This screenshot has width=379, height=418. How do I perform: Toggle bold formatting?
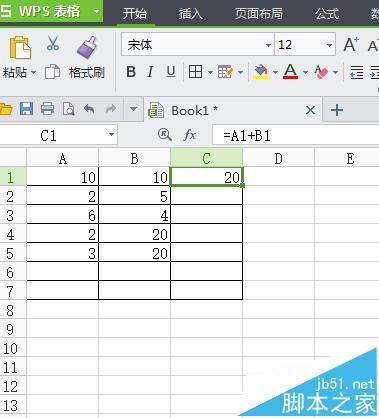point(131,72)
